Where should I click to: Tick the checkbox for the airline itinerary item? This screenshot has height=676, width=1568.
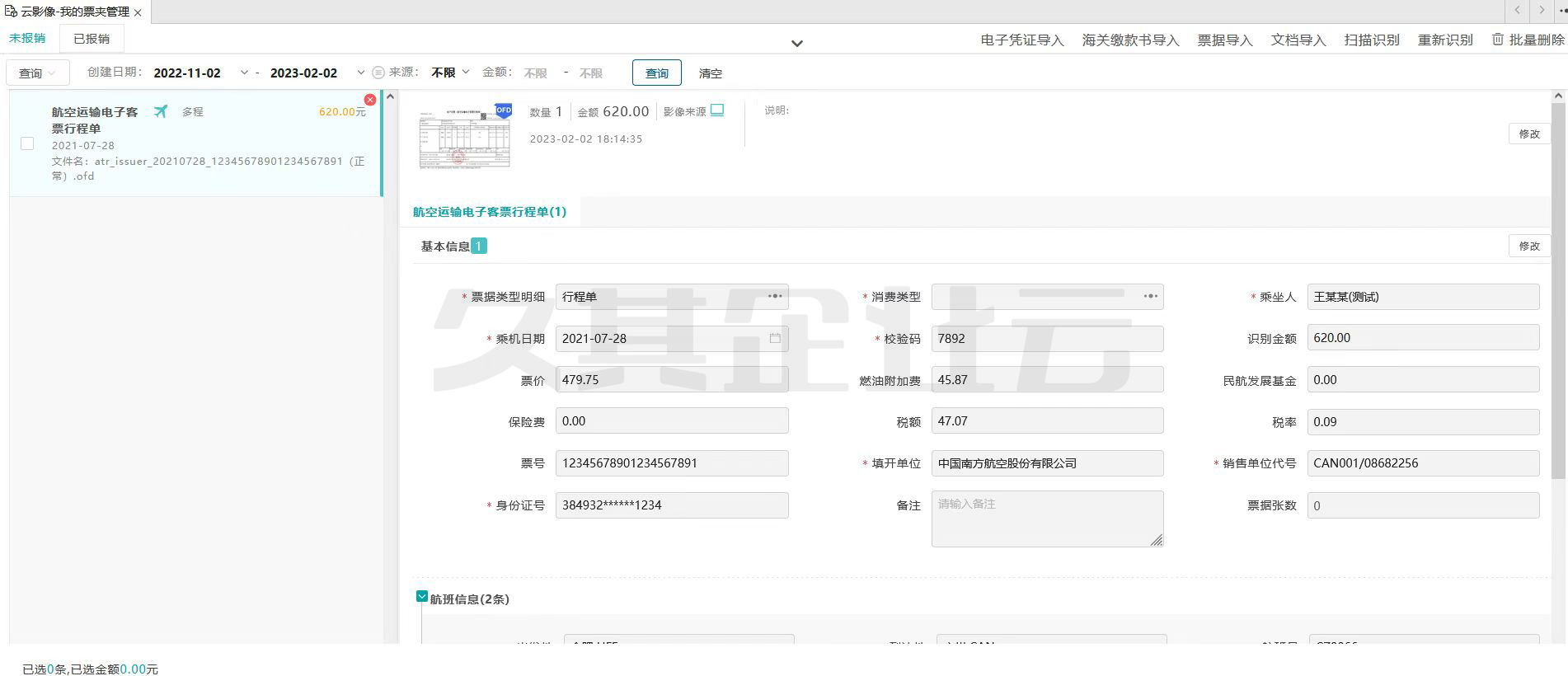pyautogui.click(x=27, y=143)
